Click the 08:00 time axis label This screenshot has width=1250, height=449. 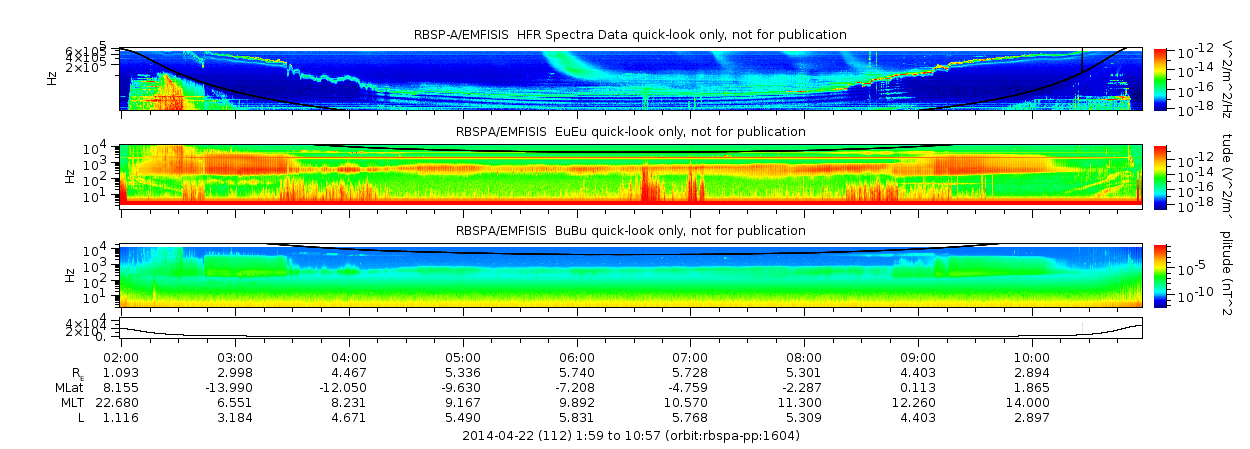[x=805, y=357]
